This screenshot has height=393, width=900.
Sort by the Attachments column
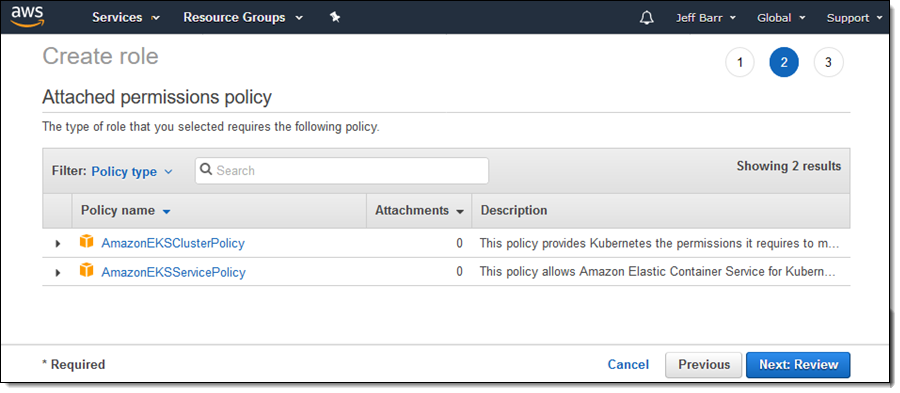419,211
